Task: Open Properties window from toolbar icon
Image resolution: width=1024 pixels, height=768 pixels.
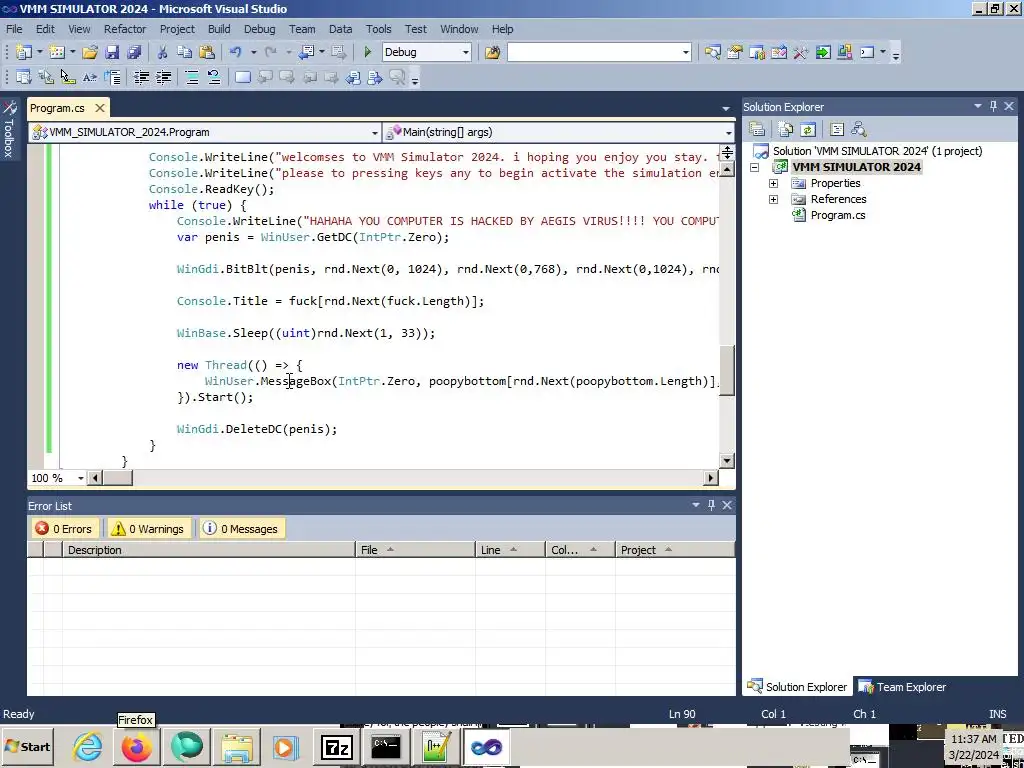Action: click(x=735, y=52)
